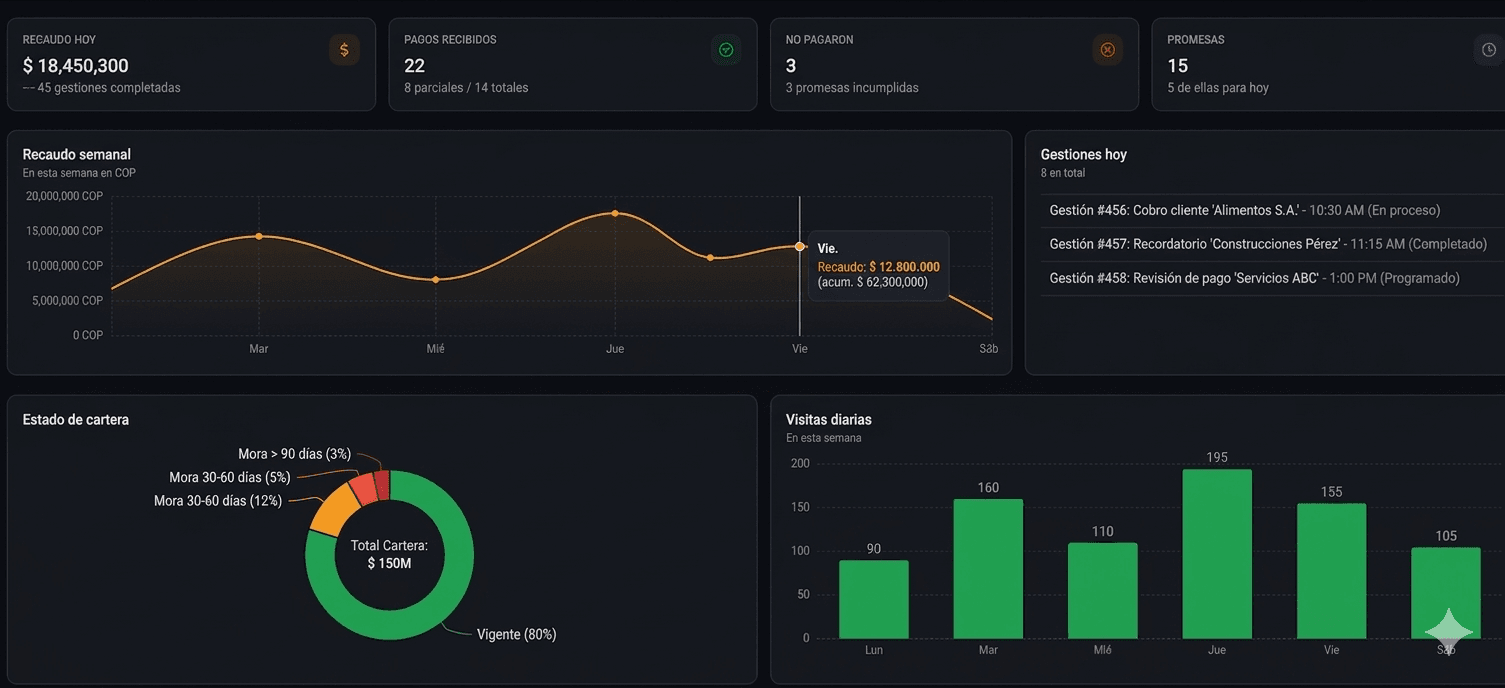Open Gestión #458 Revisión de pago Servicios ABC
Screen dimensions: 1505x688
click(x=1252, y=277)
